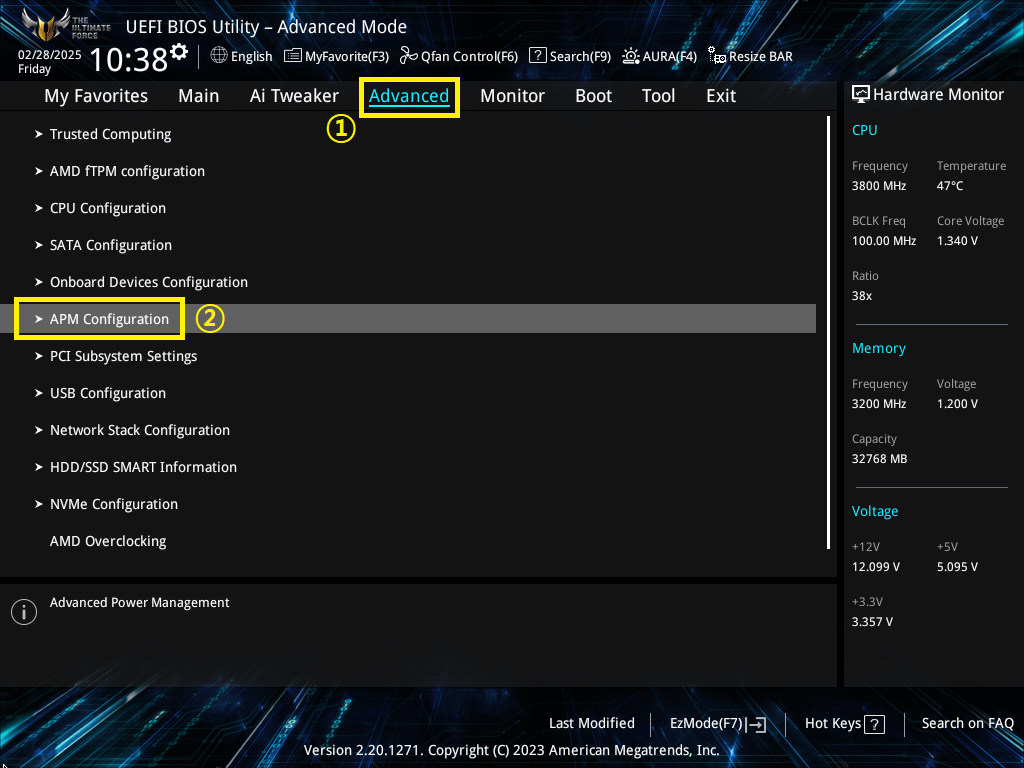
Task: Open the Ai Tweaker tab
Action: [x=294, y=96]
